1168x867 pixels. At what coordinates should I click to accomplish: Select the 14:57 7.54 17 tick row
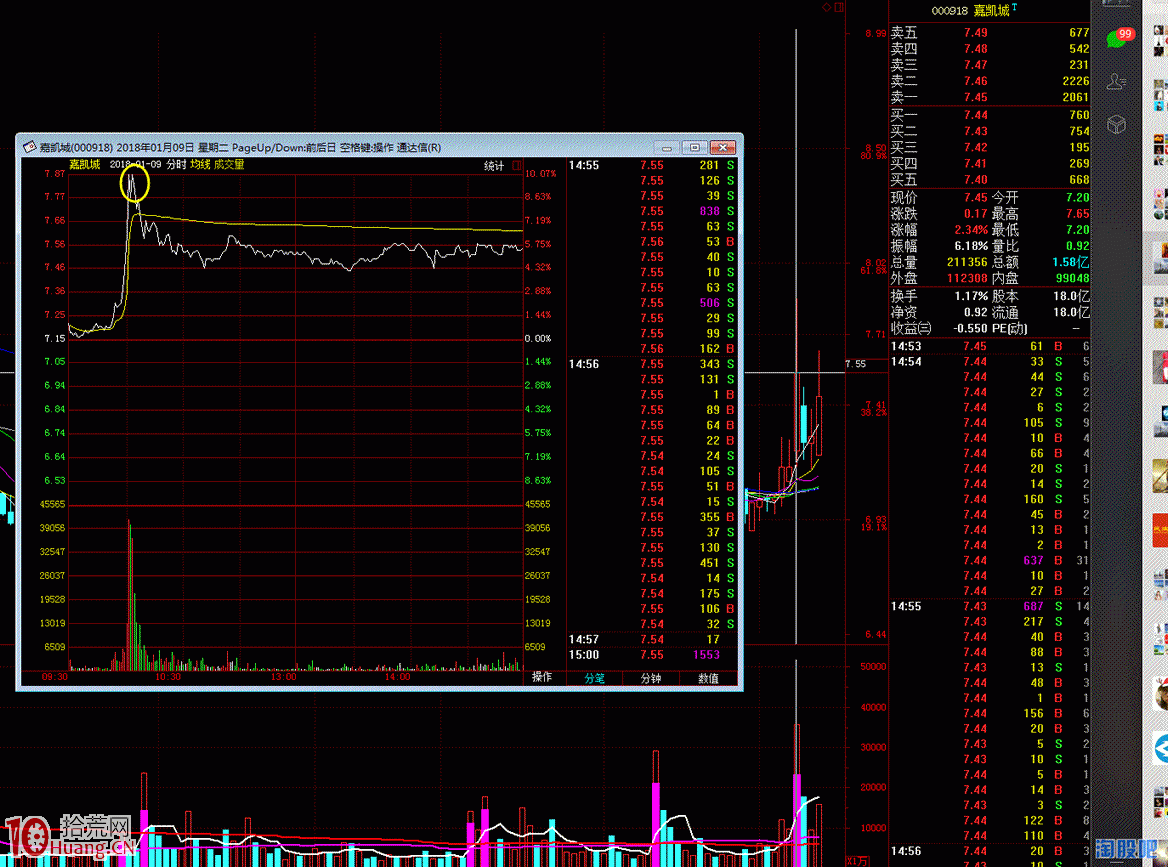point(652,639)
